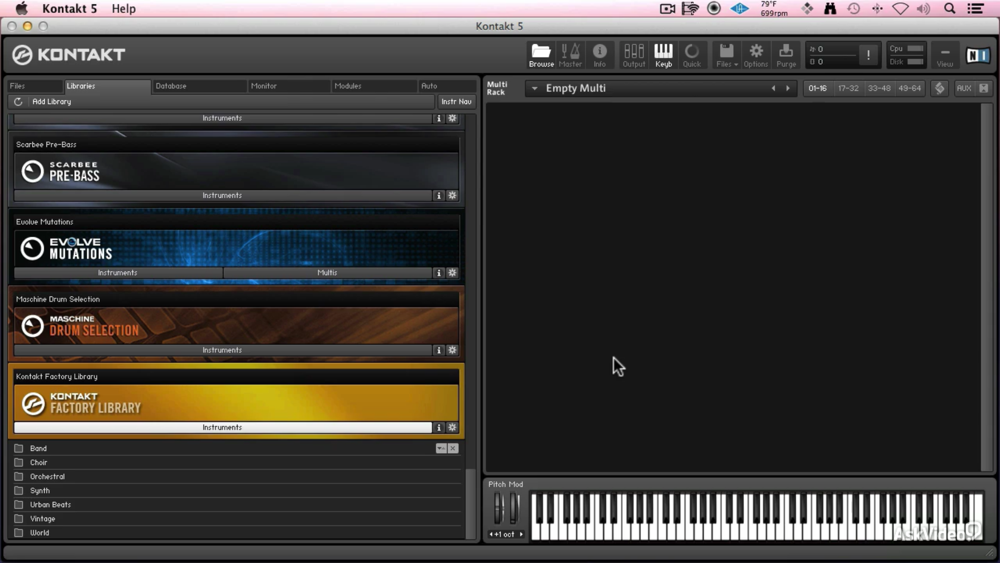1000x563 pixels.
Task: Refresh the library list
Action: coord(18,101)
